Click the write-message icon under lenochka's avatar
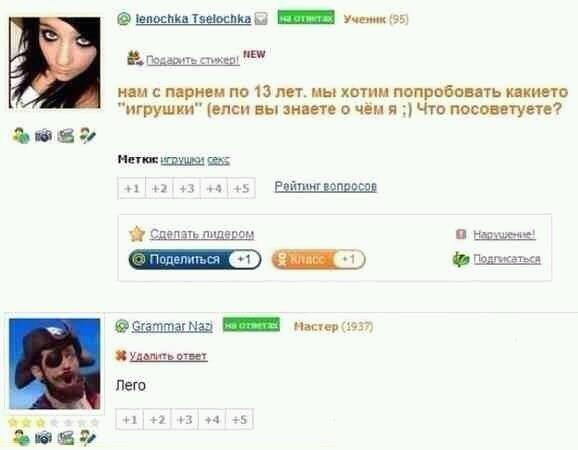 point(88,136)
